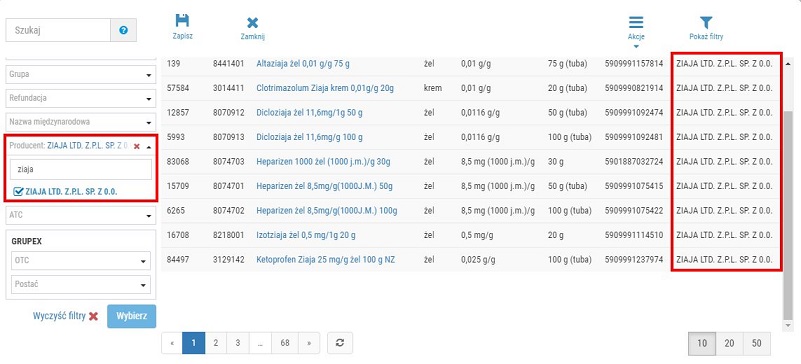Expand the Grupa dropdown
Image resolution: width=801 pixels, height=364 pixels.
click(x=81, y=75)
